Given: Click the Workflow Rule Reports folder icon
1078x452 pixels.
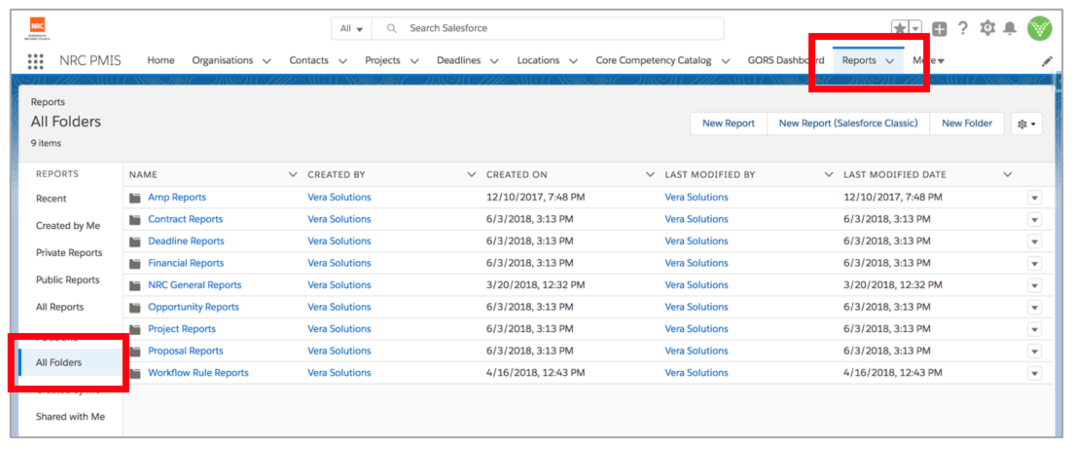Looking at the screenshot, I should (x=135, y=373).
